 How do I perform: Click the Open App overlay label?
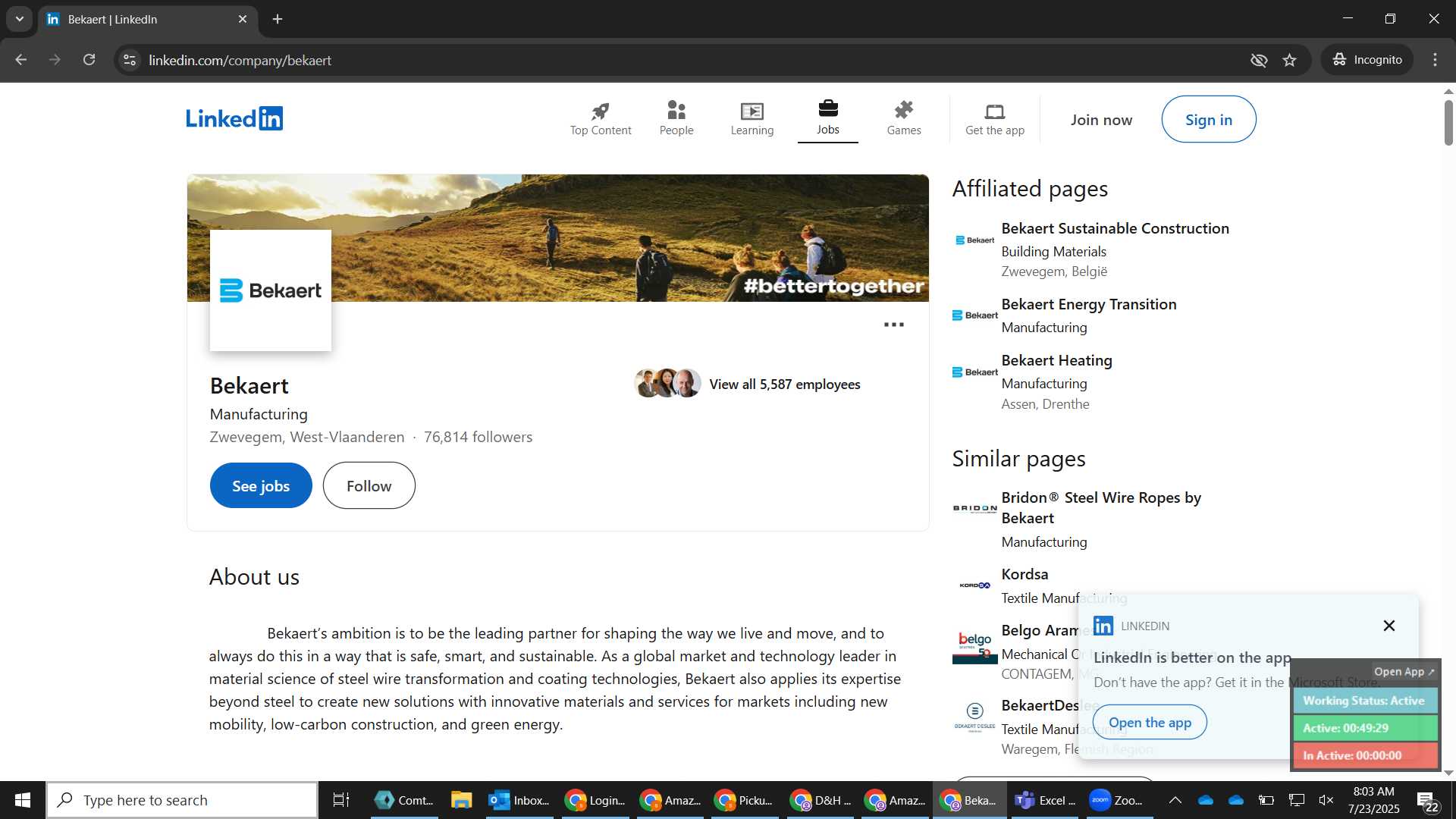tap(1404, 672)
